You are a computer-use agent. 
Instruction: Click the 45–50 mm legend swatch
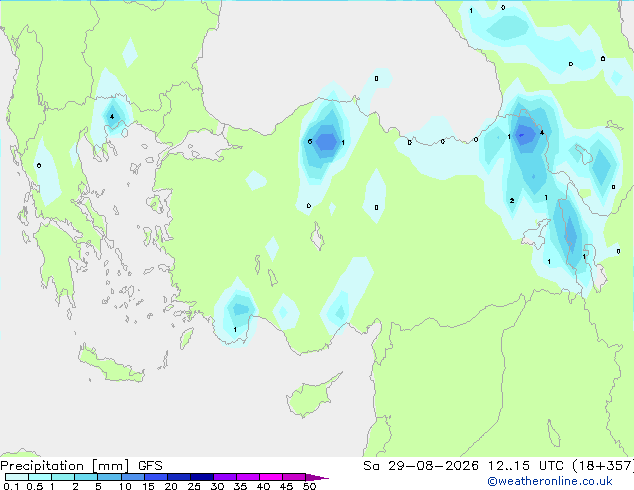294,477
